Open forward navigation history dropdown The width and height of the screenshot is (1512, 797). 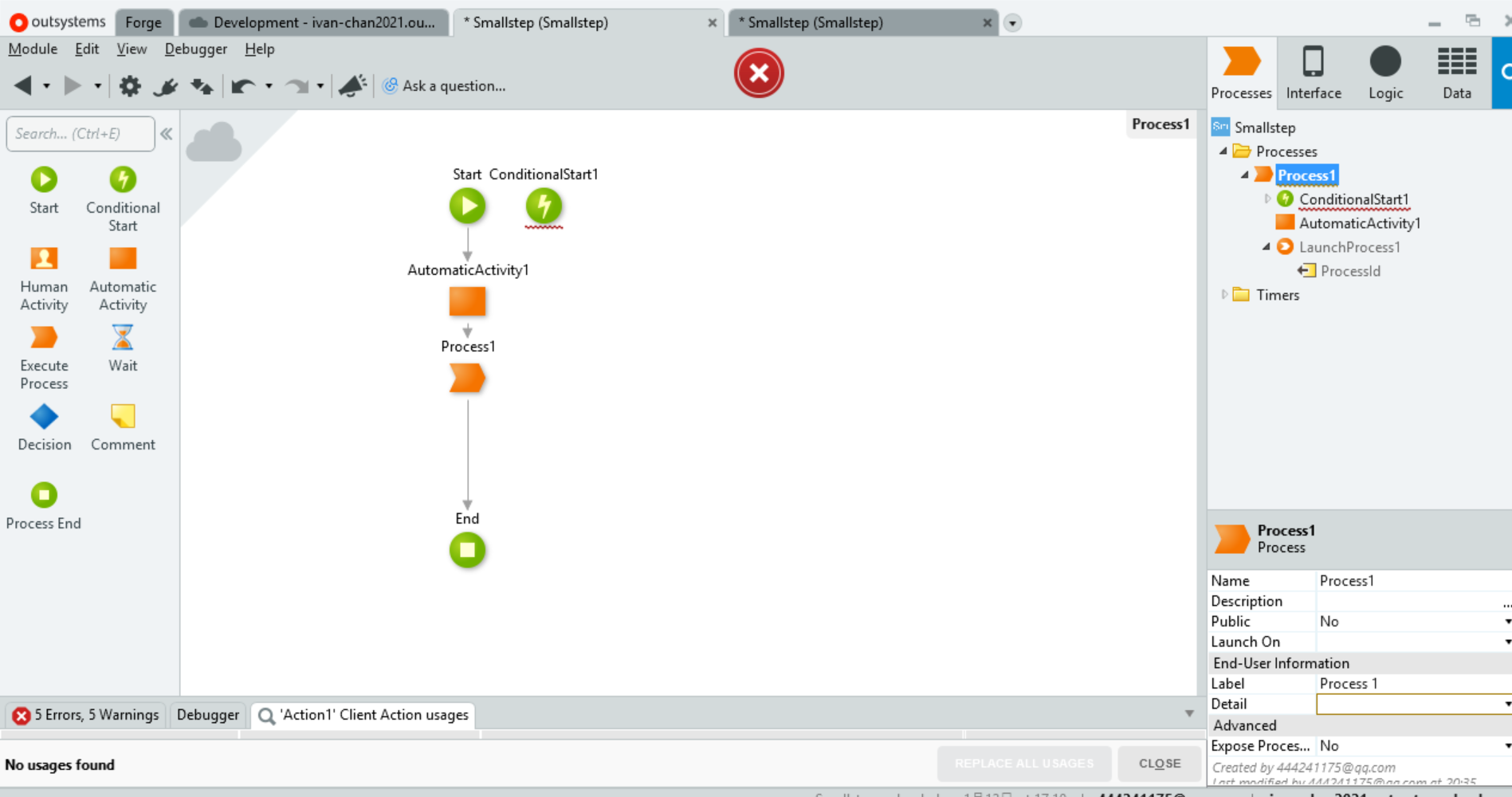97,86
